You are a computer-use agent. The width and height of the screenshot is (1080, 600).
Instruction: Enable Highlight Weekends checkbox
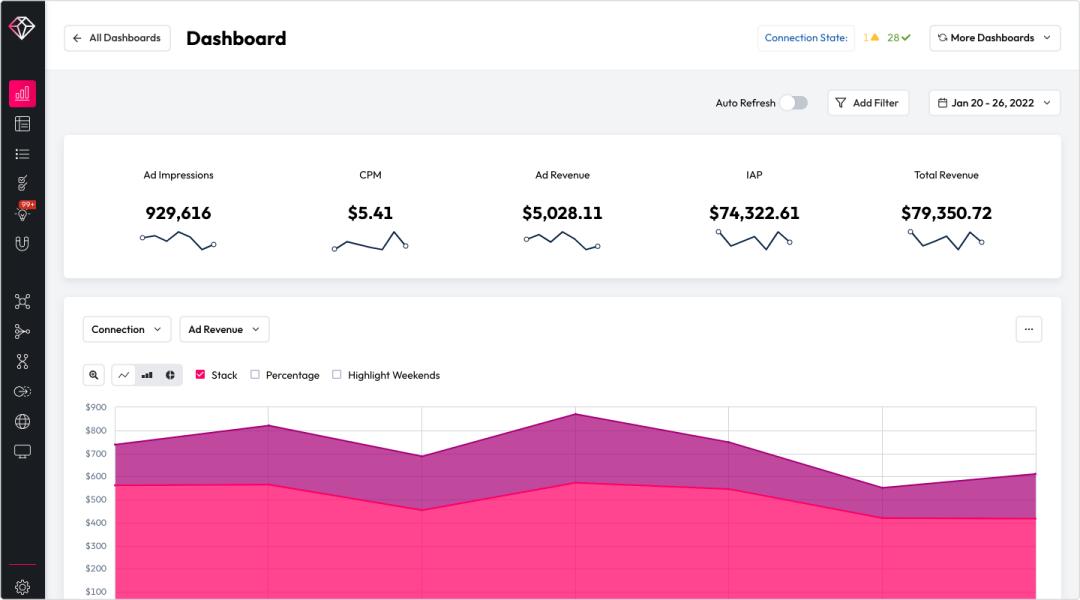pos(337,375)
